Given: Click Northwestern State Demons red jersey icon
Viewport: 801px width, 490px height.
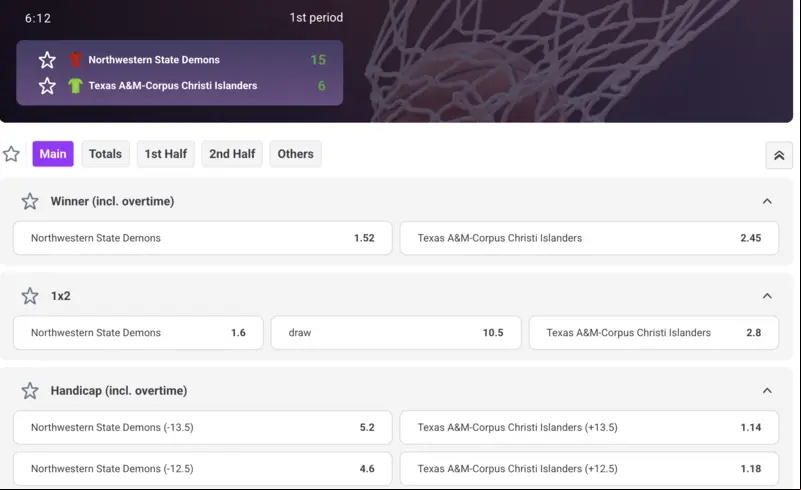Looking at the screenshot, I should (76, 60).
